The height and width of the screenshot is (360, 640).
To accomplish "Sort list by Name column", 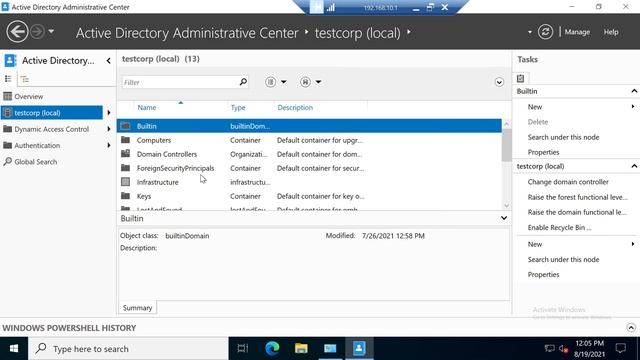I will 147,107.
